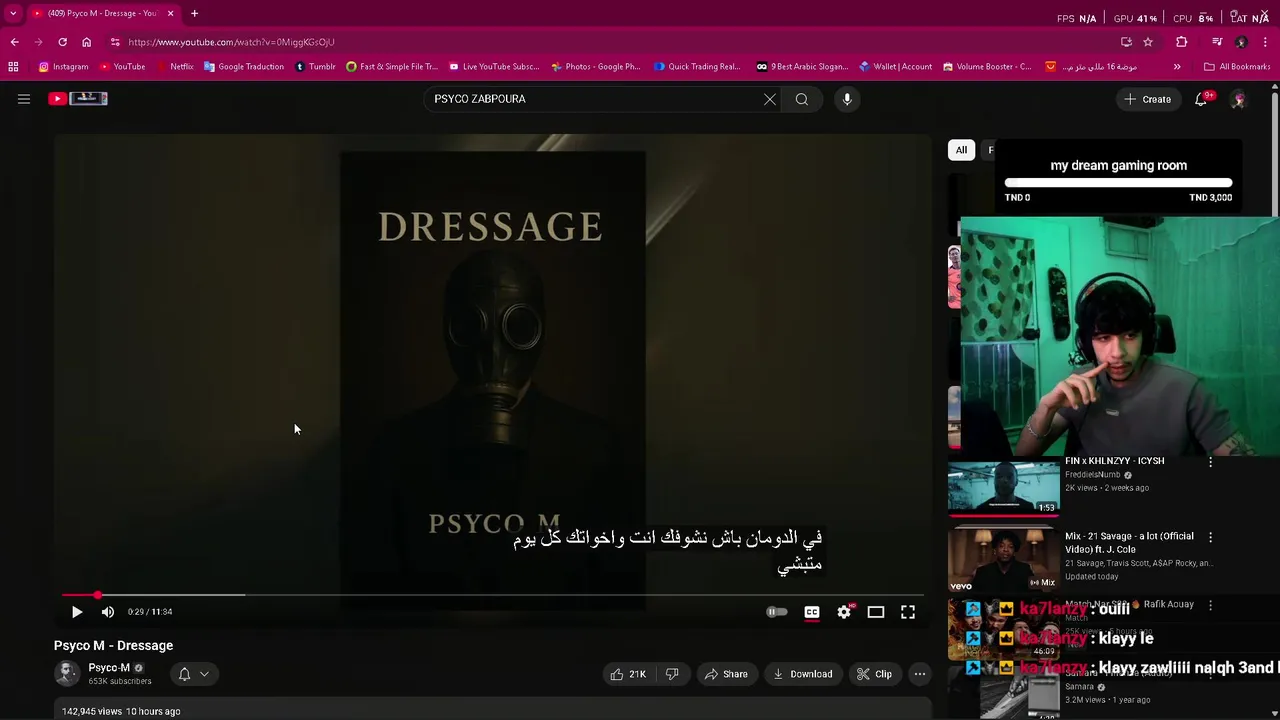Go back in browser history
1280x720 pixels.
(14, 42)
